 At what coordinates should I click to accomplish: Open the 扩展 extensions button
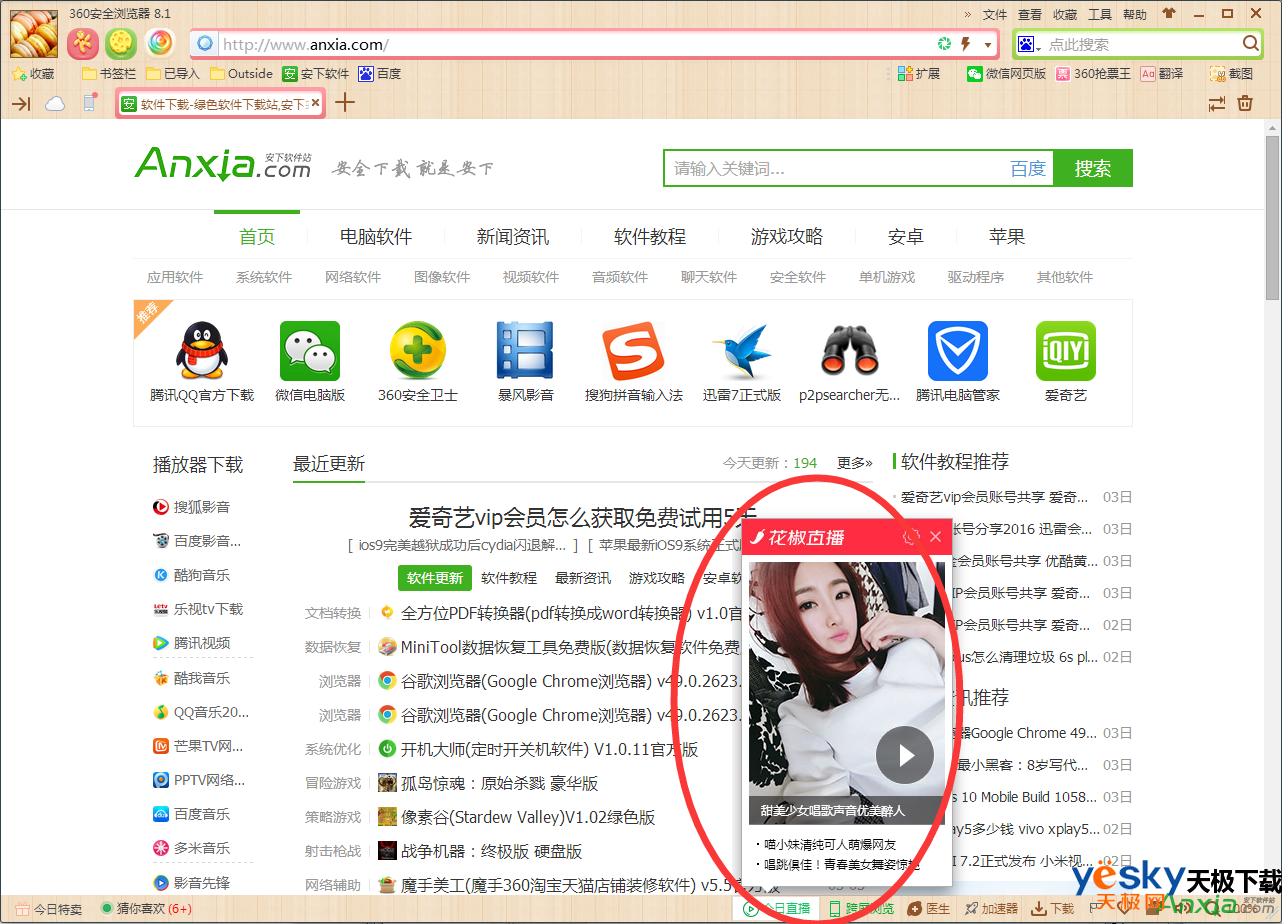click(919, 73)
